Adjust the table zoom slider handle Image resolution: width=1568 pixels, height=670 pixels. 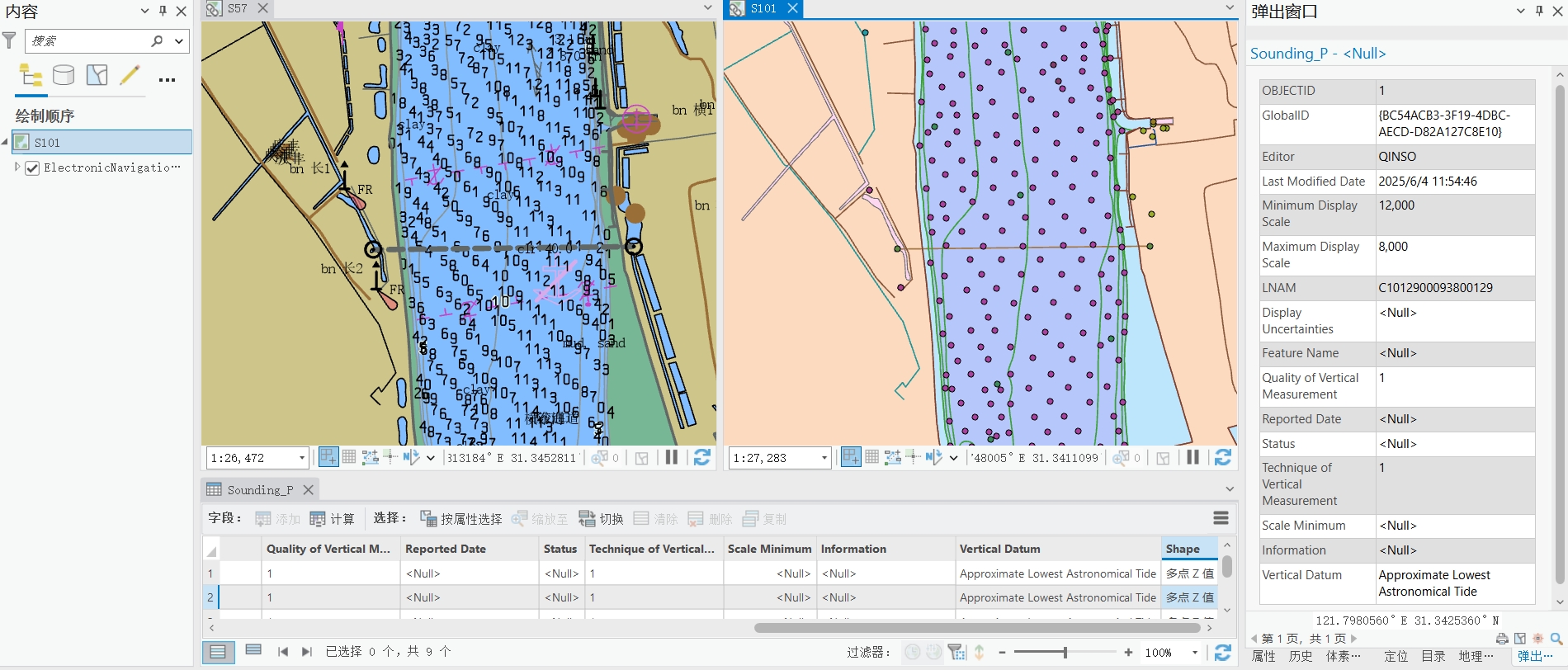coord(1065,653)
